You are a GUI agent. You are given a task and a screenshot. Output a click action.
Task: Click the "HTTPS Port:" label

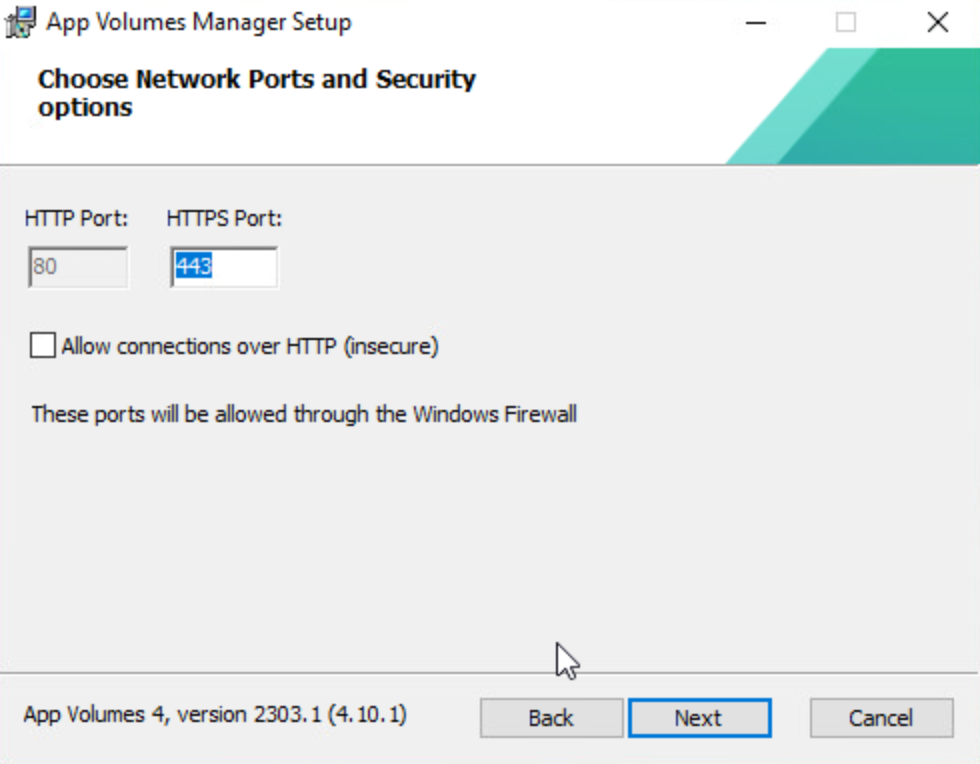[x=224, y=218]
